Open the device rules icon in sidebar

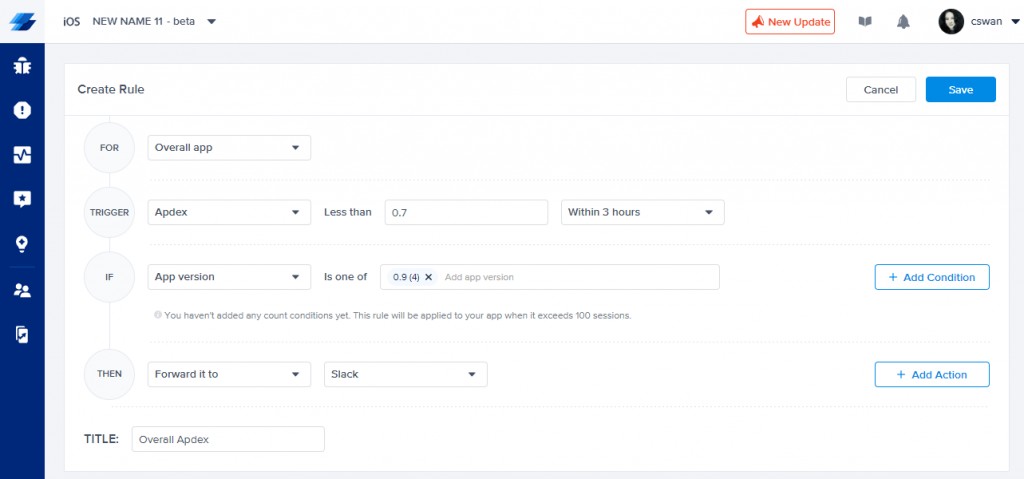pyautogui.click(x=22, y=335)
